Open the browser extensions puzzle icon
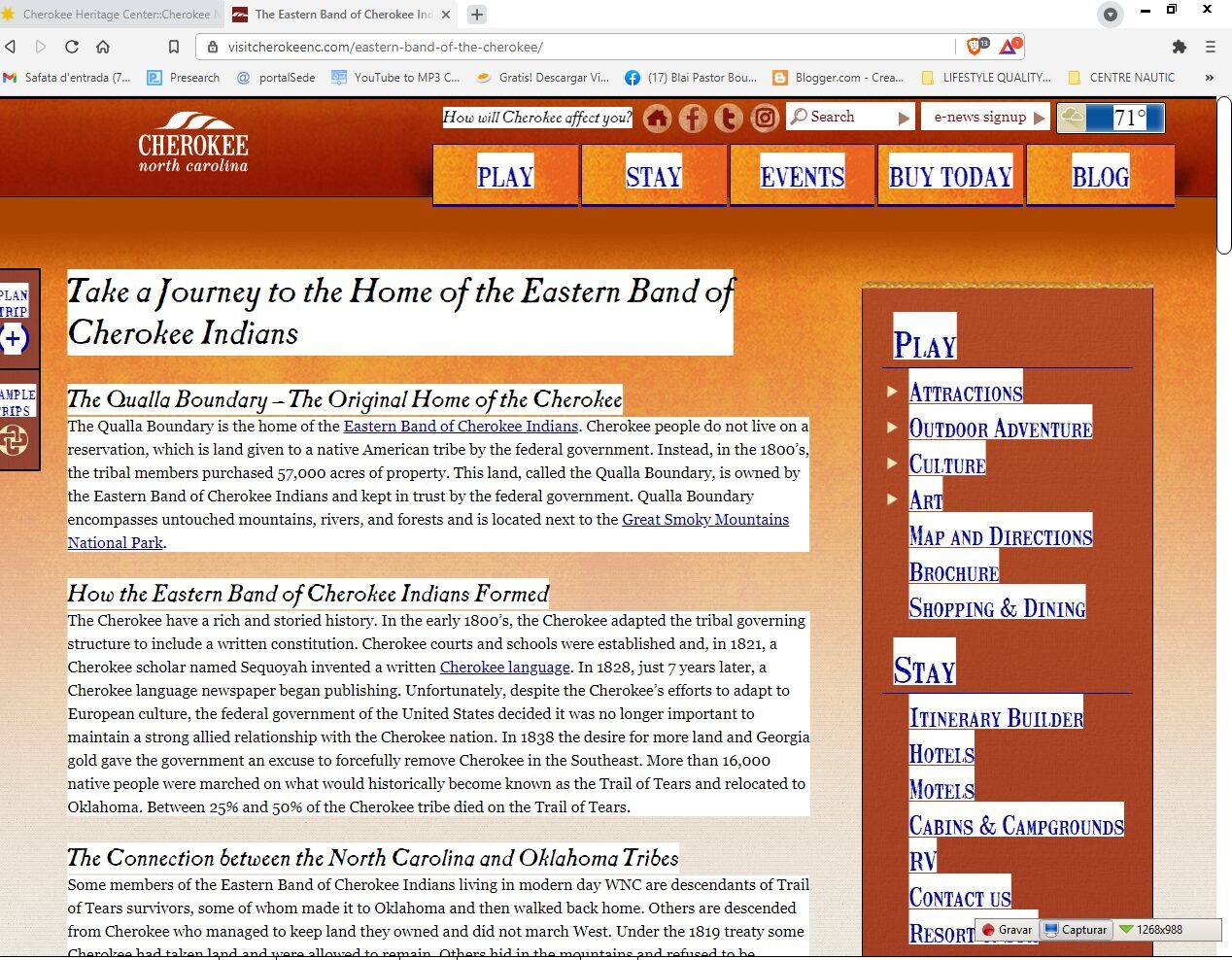 pyautogui.click(x=1179, y=47)
